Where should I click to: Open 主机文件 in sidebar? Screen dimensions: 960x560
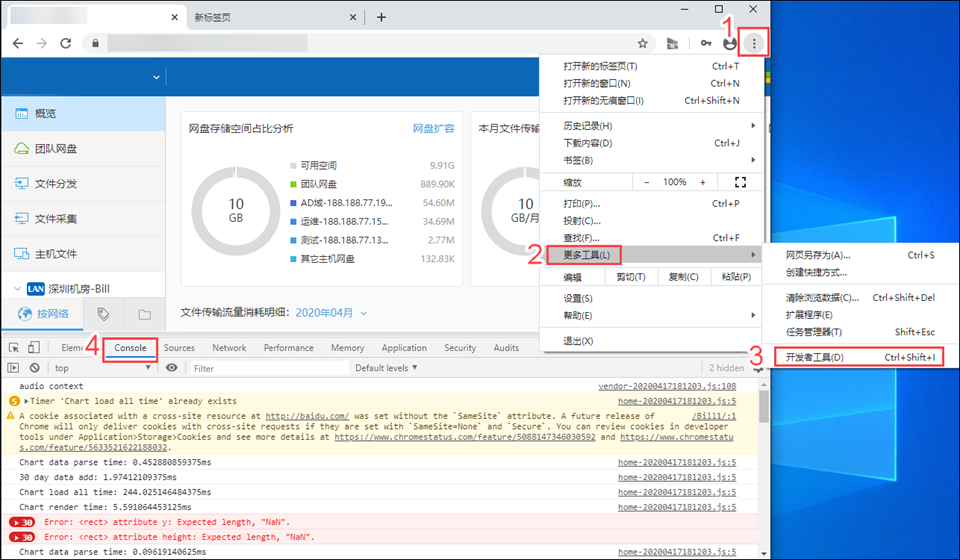[83, 253]
